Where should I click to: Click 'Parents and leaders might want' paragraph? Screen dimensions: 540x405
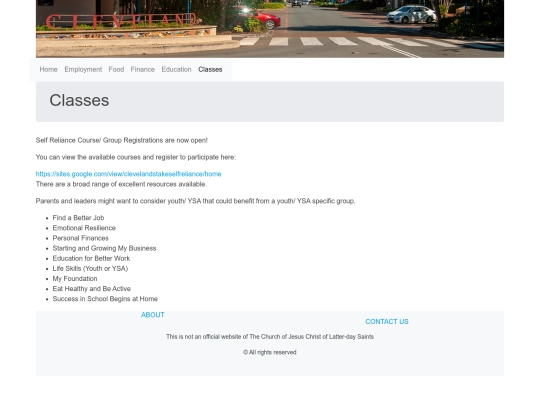click(195, 201)
